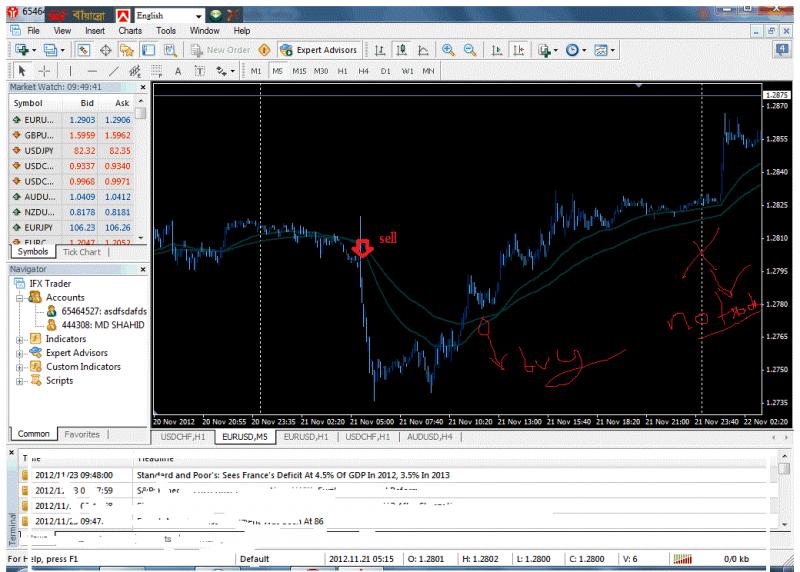Close the Navigator panel
The image size is (800, 572).
click(143, 269)
